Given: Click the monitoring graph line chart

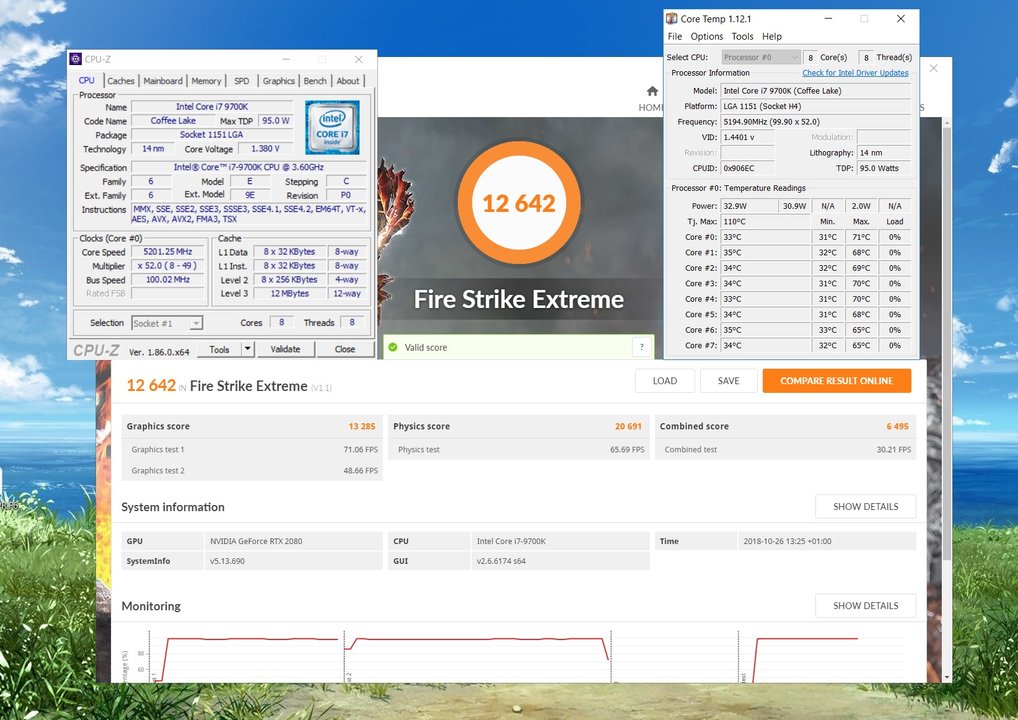Looking at the screenshot, I should click(519, 656).
